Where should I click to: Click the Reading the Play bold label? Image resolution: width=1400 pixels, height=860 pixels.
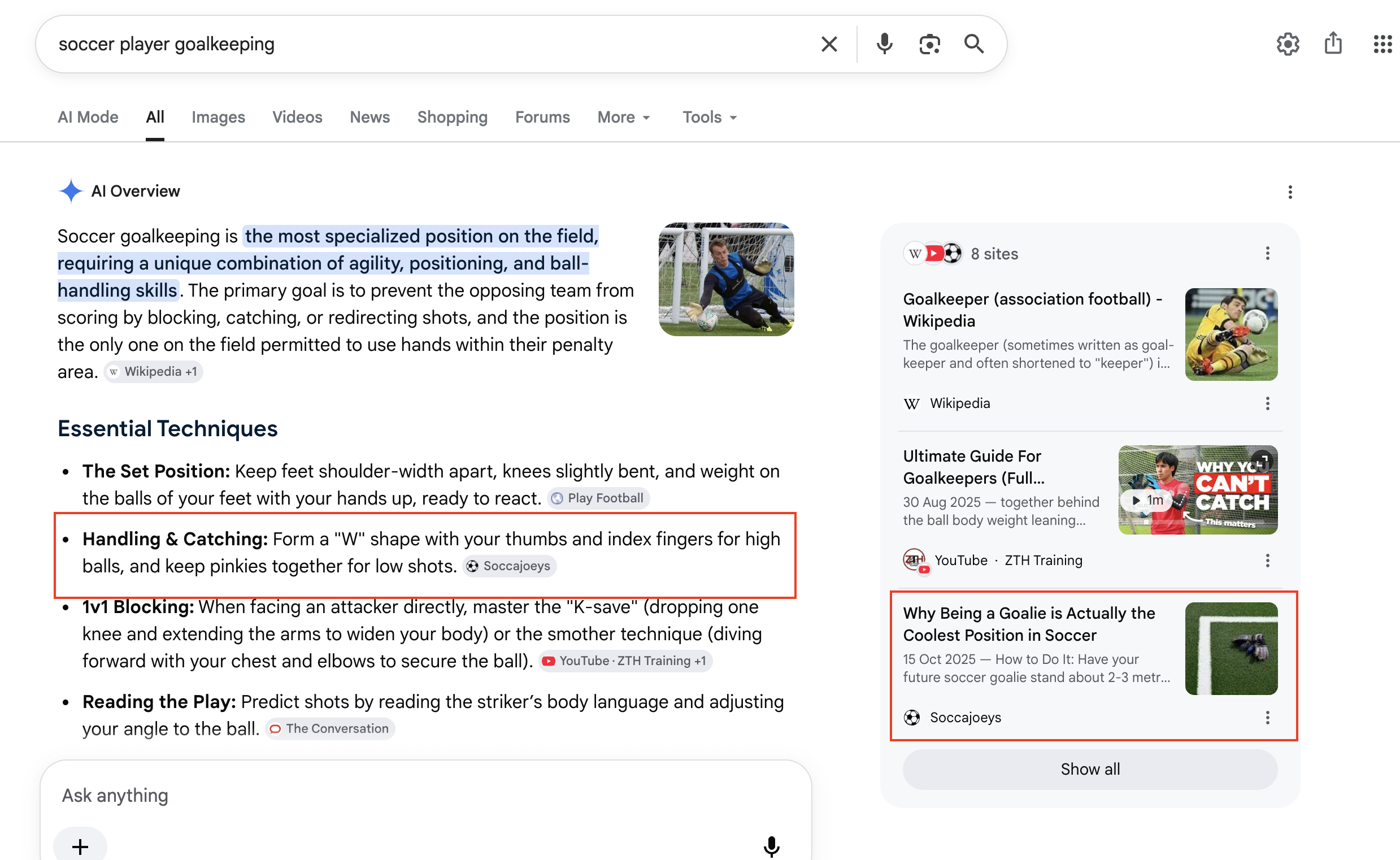159,702
